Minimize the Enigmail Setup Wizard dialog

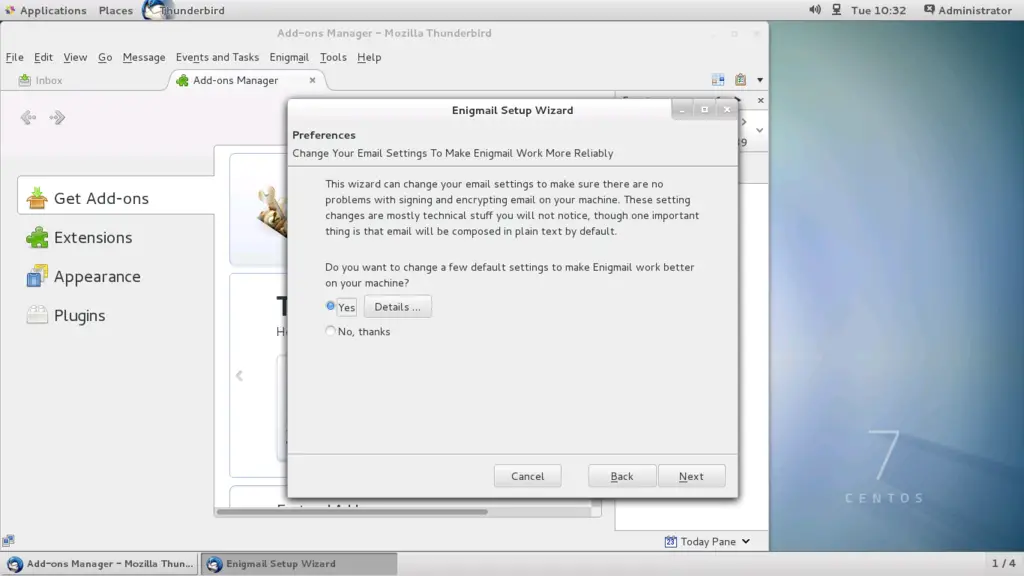point(682,110)
